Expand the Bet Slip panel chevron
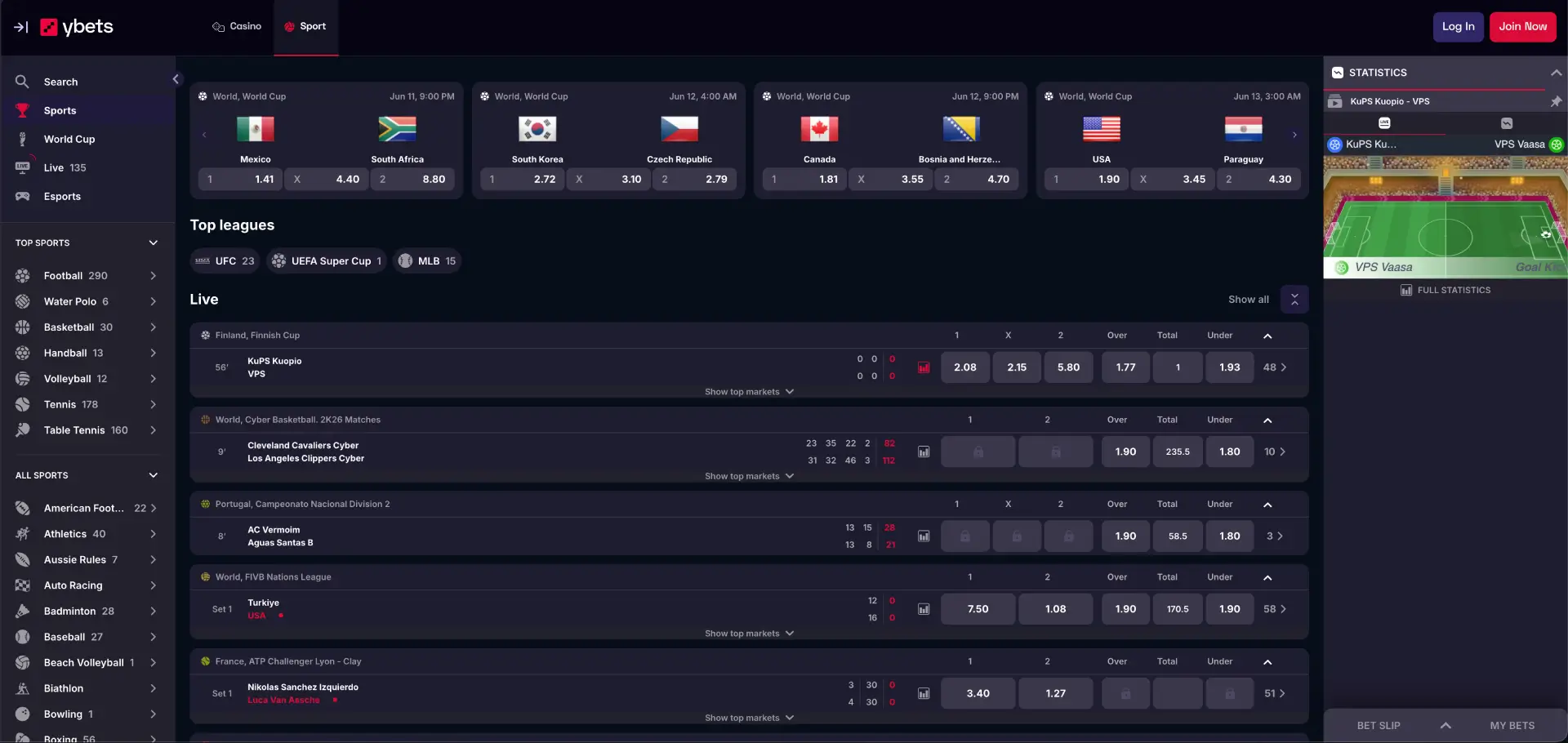Viewport: 1568px width, 743px height. [1445, 725]
